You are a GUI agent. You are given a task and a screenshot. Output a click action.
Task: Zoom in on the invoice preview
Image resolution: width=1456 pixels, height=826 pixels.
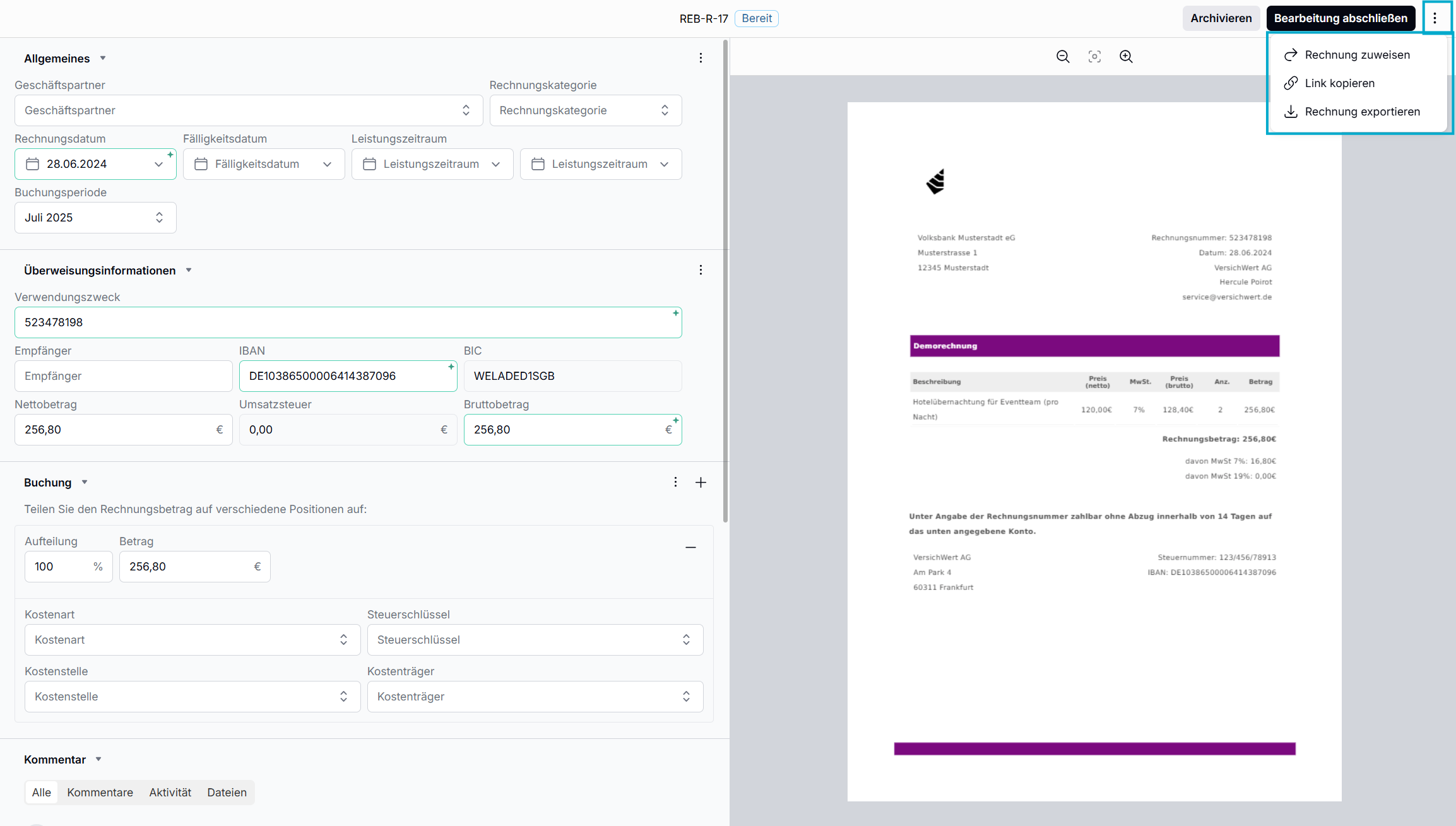1126,57
